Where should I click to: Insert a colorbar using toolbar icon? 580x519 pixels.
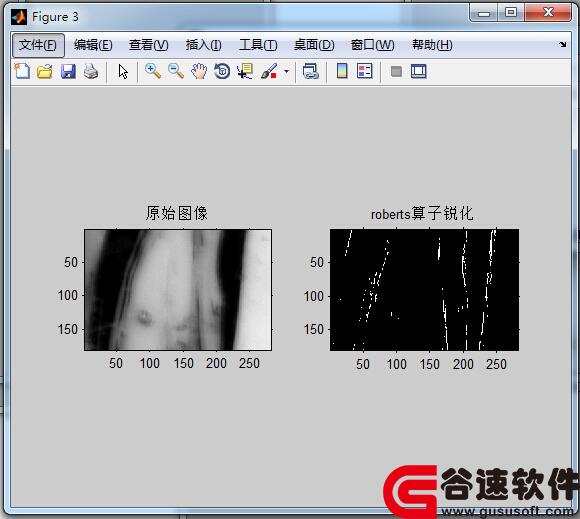[342, 71]
